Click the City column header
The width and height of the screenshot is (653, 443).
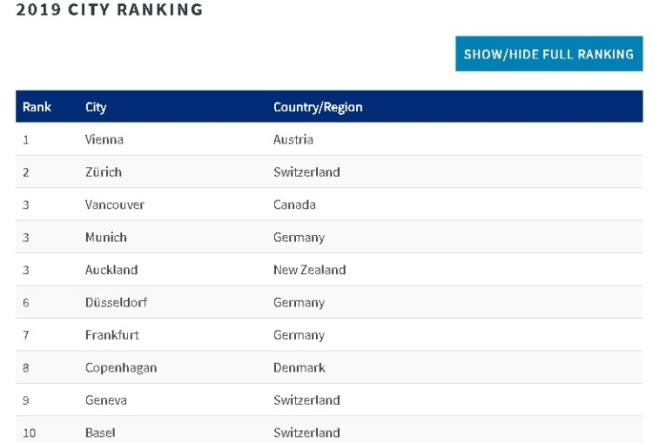(97, 107)
